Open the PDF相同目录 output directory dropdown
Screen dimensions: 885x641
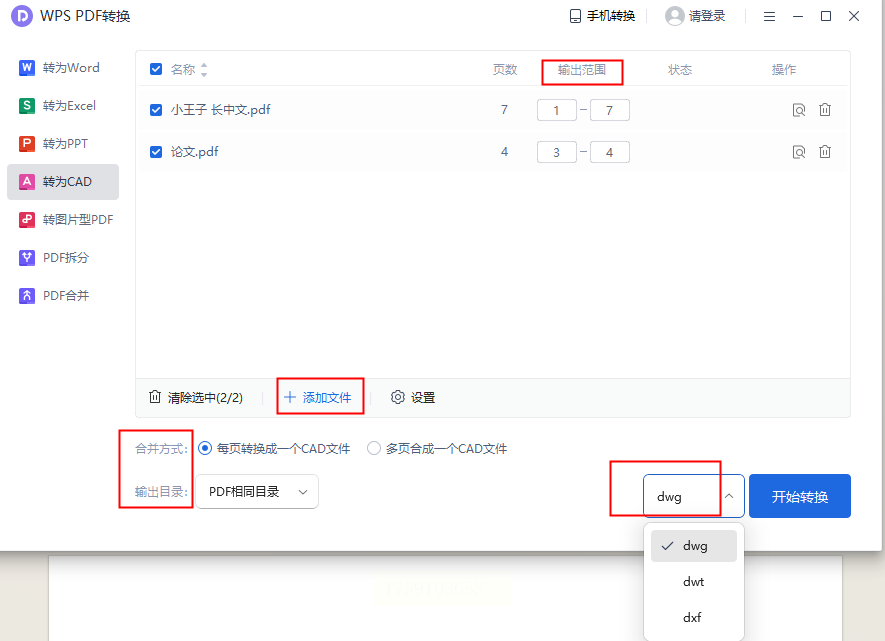point(257,491)
